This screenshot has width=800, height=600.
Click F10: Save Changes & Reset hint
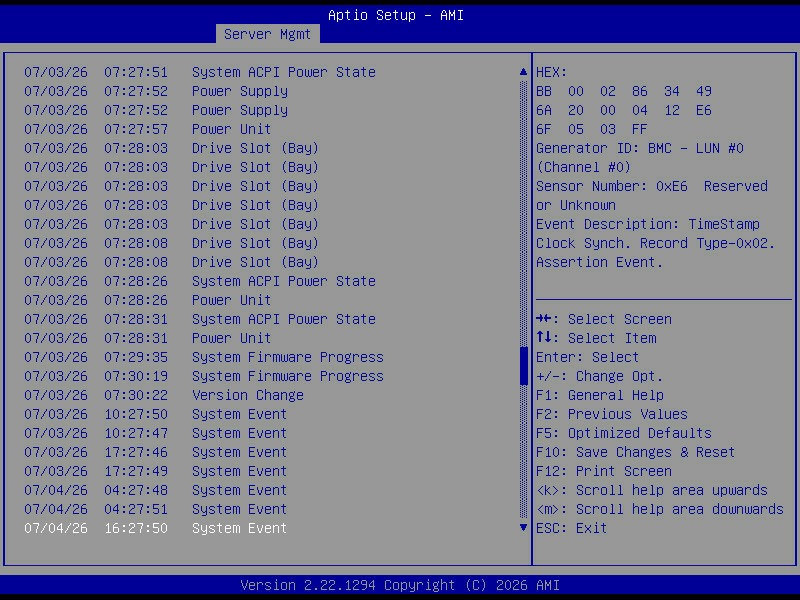pos(636,452)
